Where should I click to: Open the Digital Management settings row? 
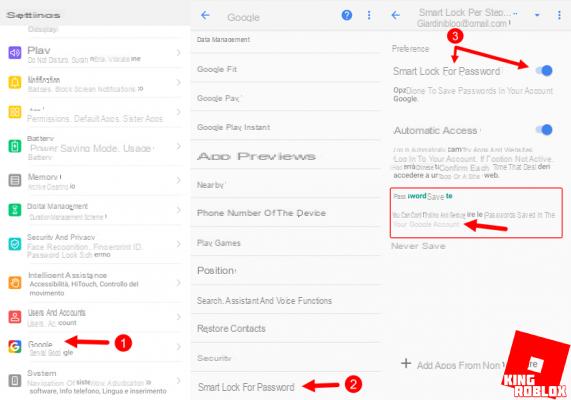(x=95, y=211)
